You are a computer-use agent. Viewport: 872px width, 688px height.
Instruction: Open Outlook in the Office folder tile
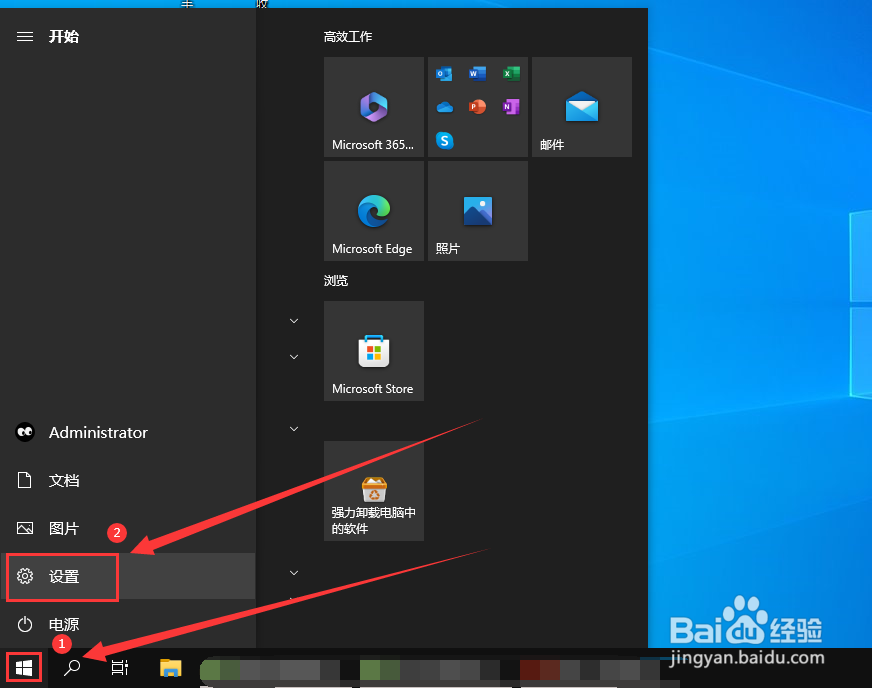444,73
